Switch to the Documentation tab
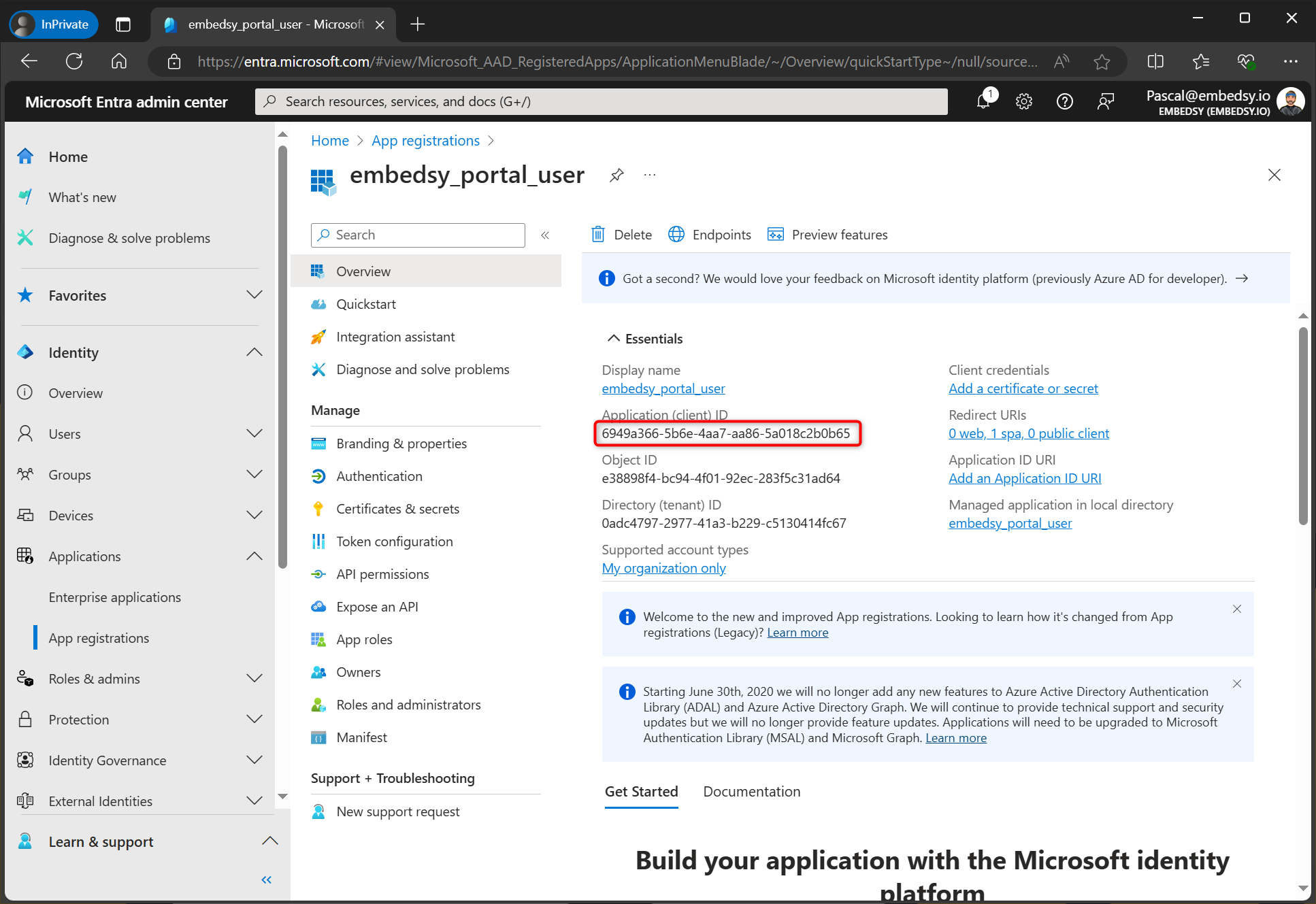Viewport: 1316px width, 904px height. [751, 791]
